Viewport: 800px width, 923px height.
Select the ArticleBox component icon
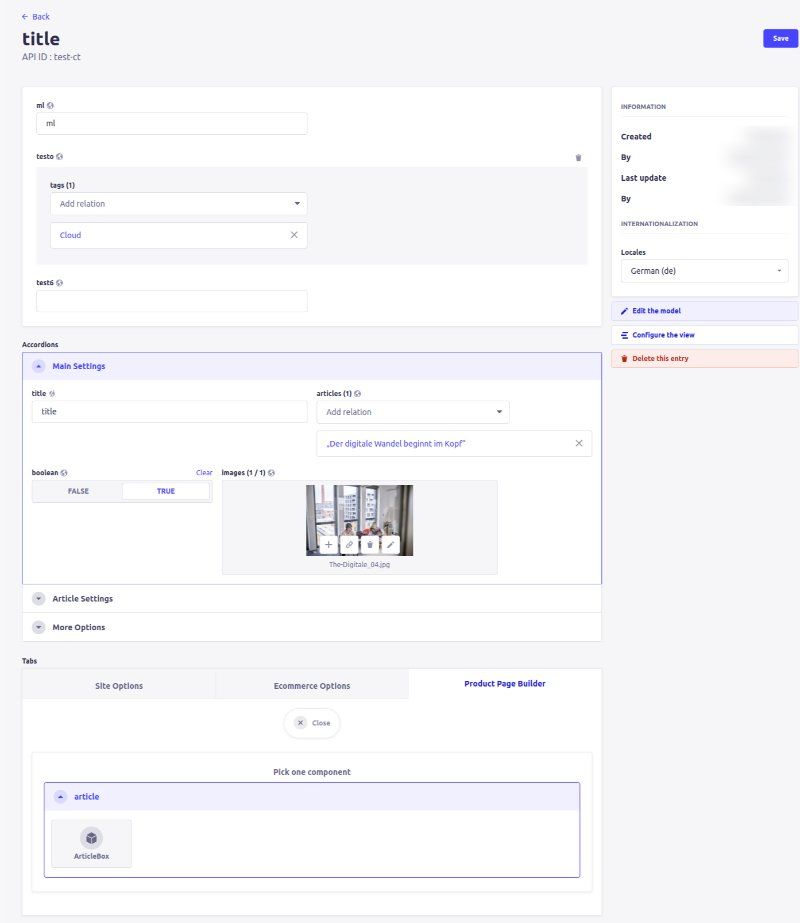point(91,837)
